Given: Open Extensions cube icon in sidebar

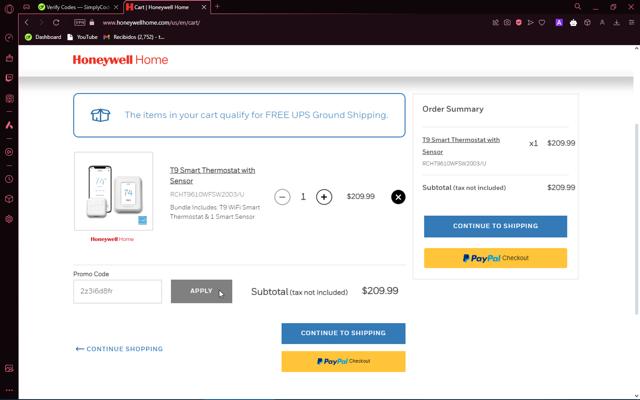Looking at the screenshot, I should point(9,199).
